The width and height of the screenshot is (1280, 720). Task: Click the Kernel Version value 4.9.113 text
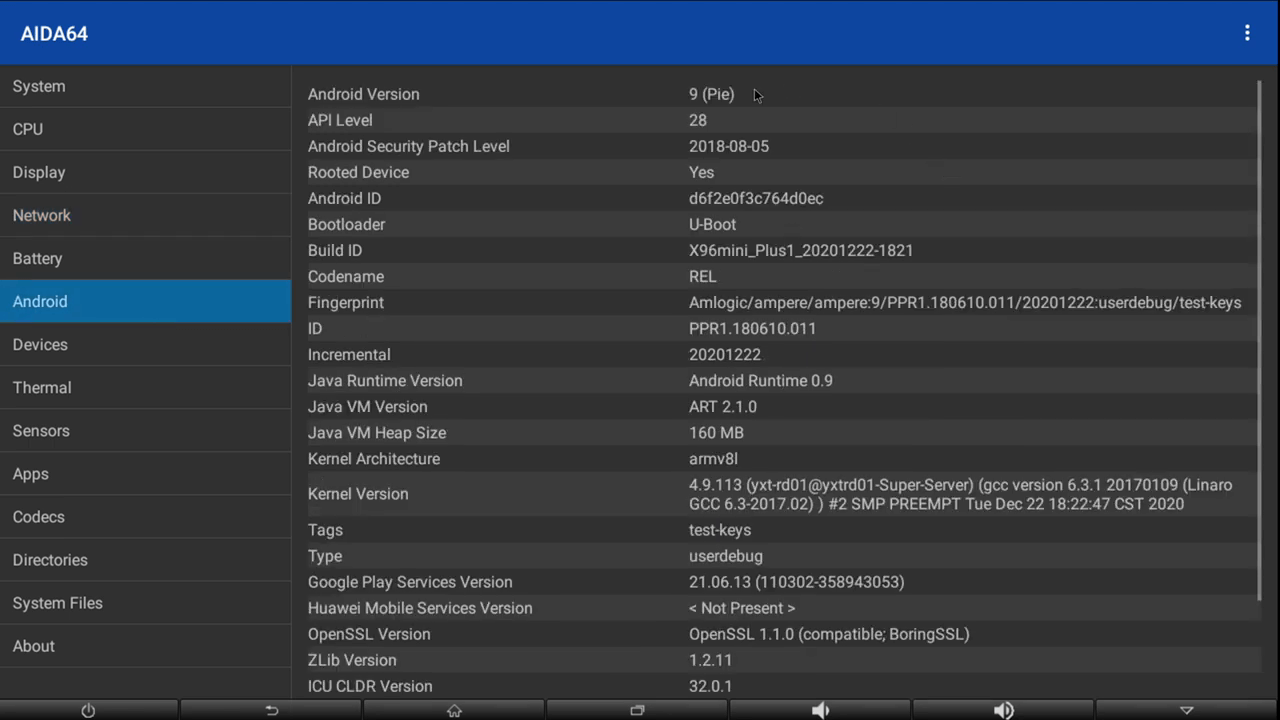click(x=961, y=494)
